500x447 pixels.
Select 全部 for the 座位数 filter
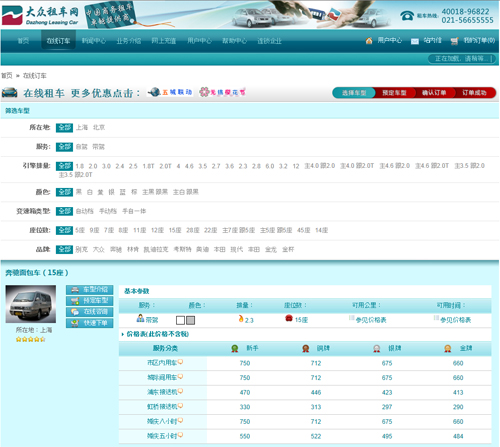pos(64,230)
